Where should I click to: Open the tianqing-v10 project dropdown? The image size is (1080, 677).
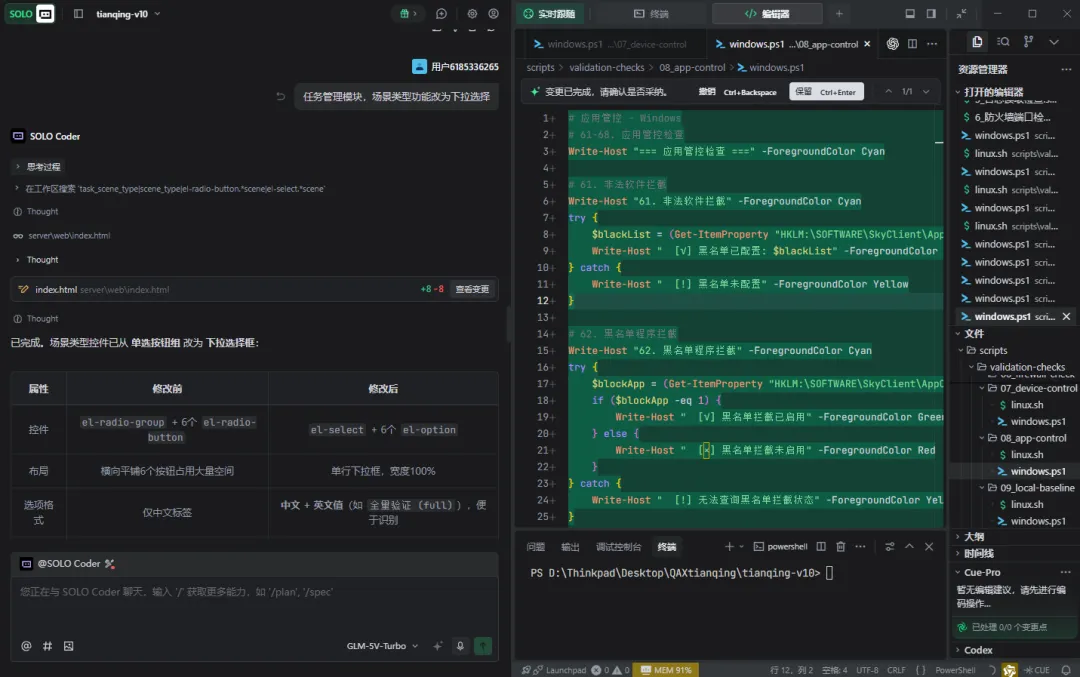128,14
